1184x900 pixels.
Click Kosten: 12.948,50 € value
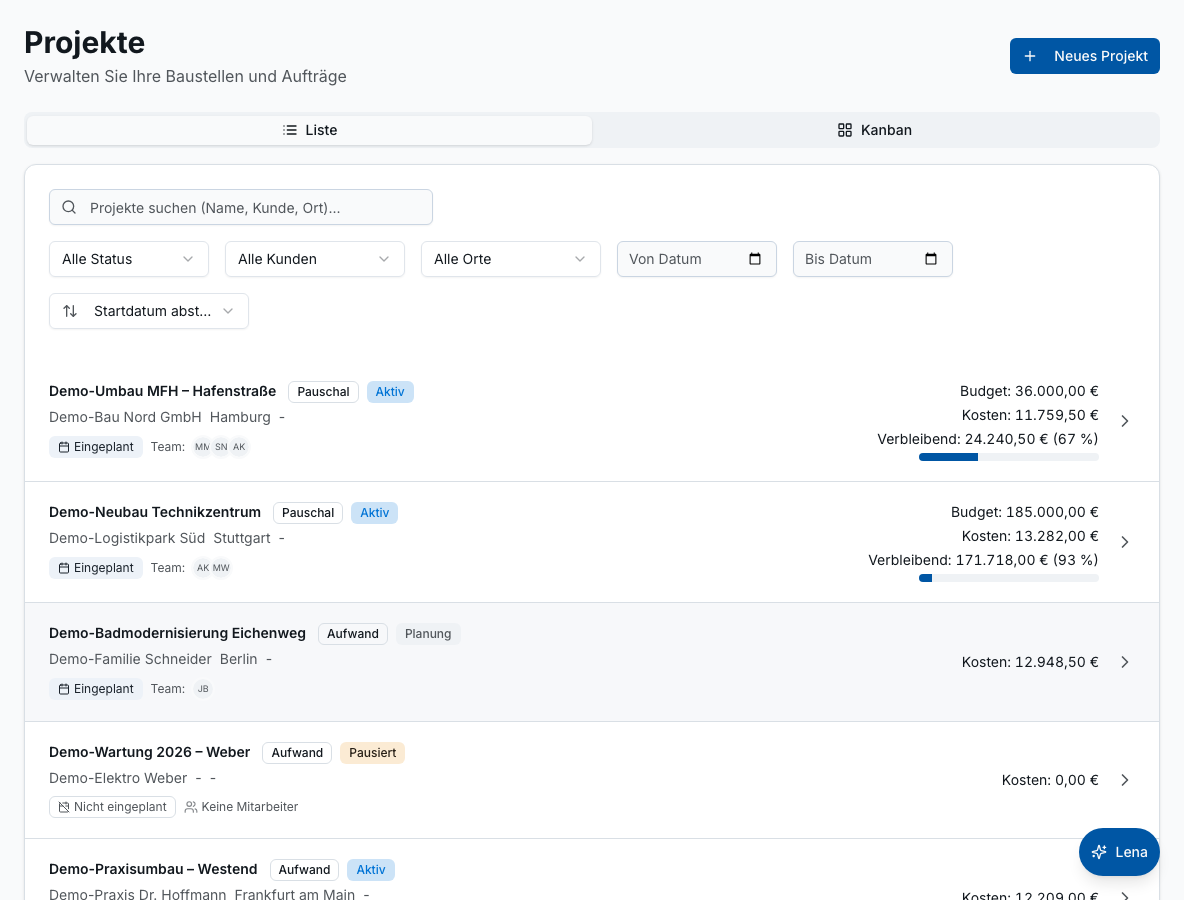[x=1030, y=662]
